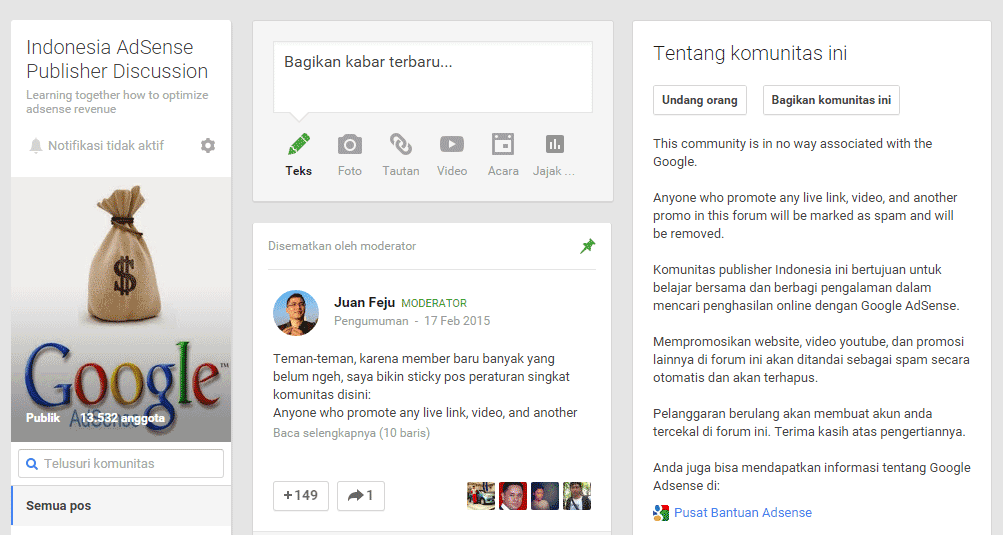Click the fourth +1 user avatar thumbnail
Image resolution: width=1003 pixels, height=535 pixels.
[577, 496]
